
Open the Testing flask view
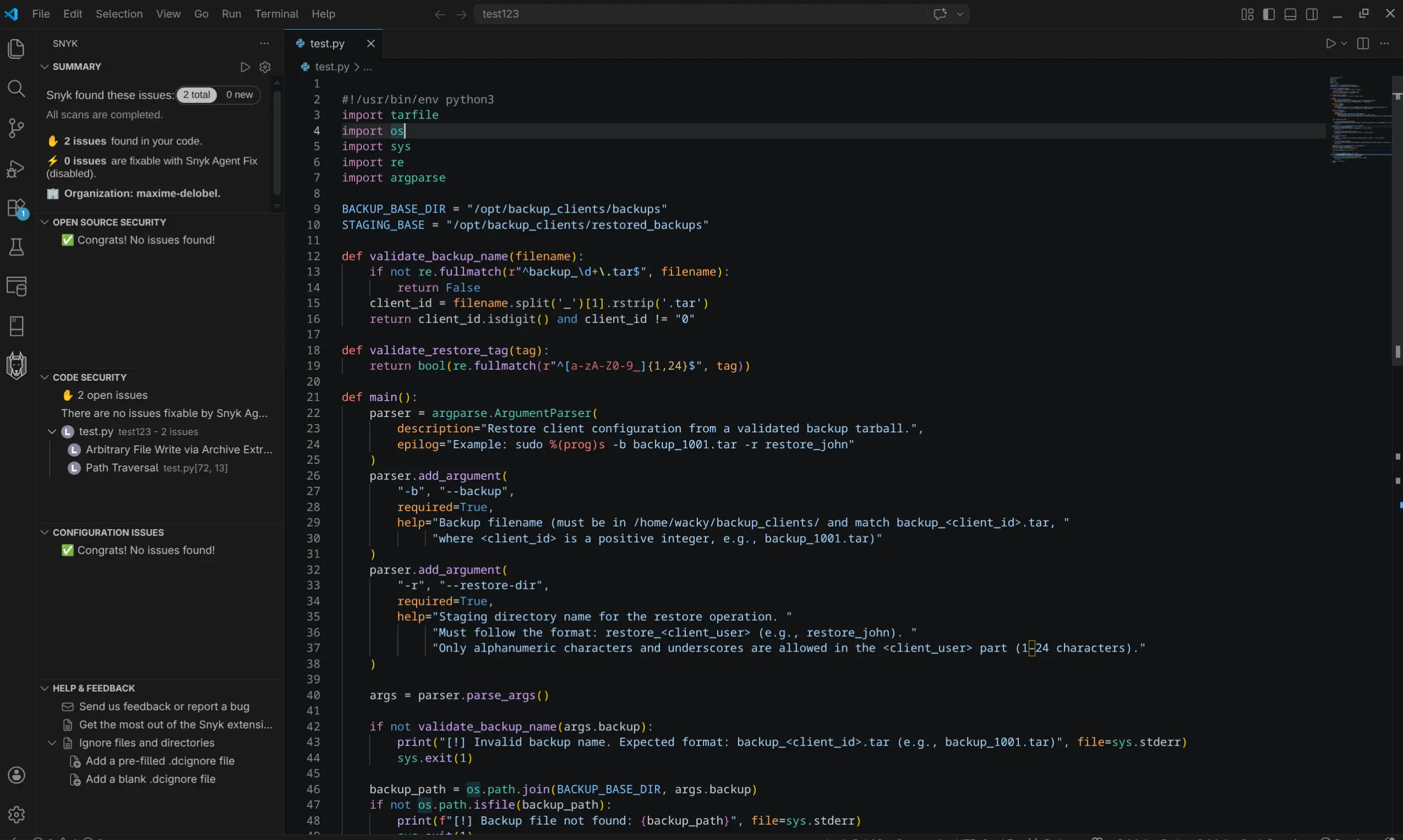tap(16, 247)
